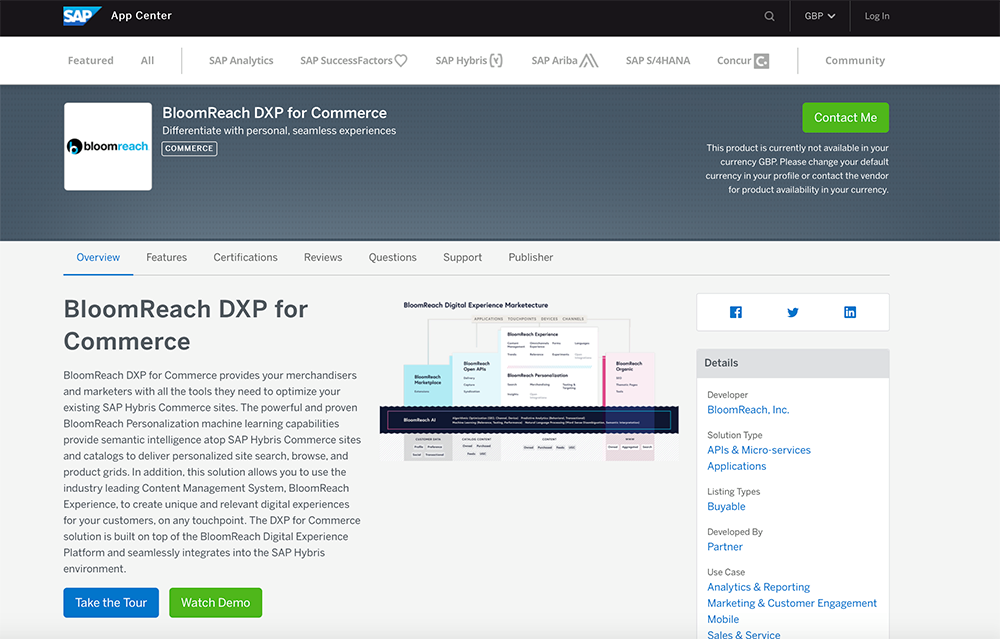Click the COMMERCE tag badge
The height and width of the screenshot is (639, 1000).
coord(189,149)
